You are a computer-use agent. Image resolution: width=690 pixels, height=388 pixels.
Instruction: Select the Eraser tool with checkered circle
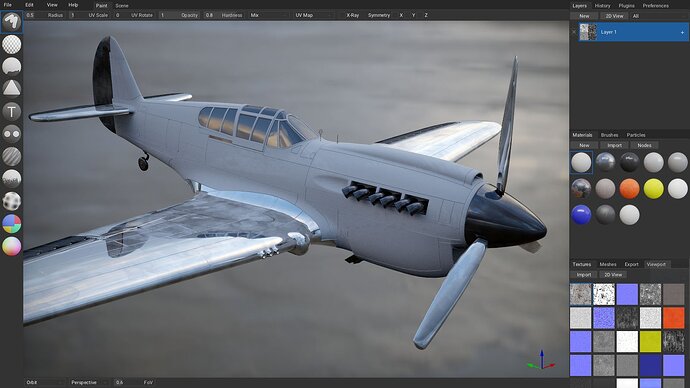11,44
